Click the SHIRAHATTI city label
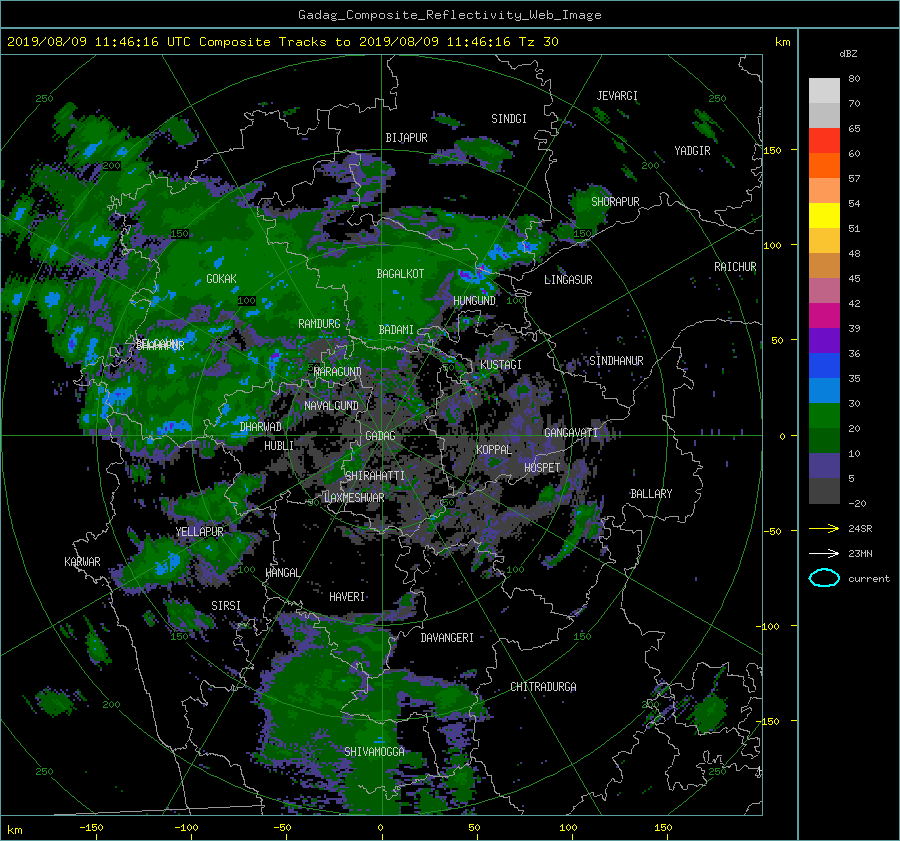900x841 pixels. [x=375, y=476]
